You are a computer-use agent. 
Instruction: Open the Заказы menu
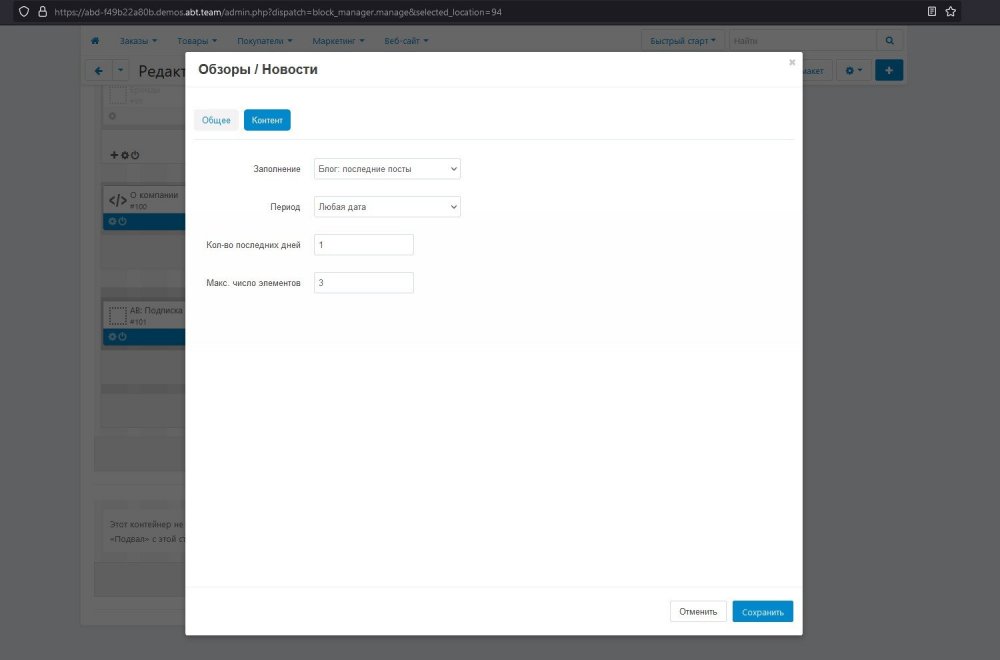coord(137,41)
